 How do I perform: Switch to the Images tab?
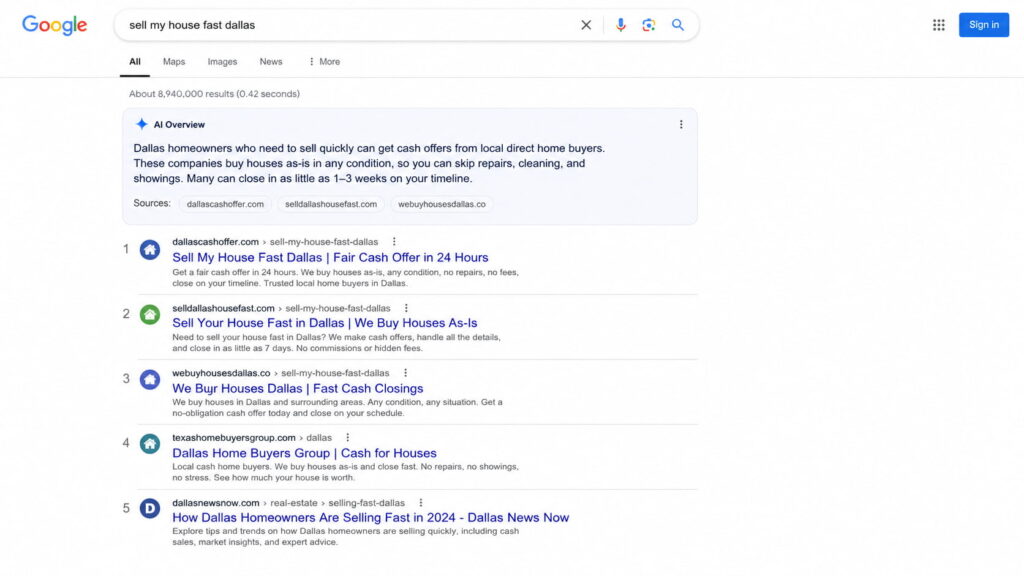click(222, 62)
